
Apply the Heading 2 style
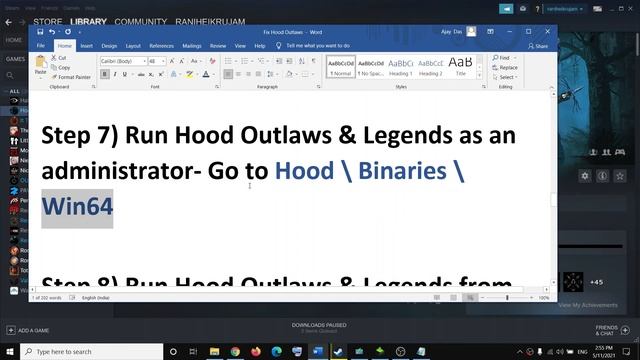point(430,67)
